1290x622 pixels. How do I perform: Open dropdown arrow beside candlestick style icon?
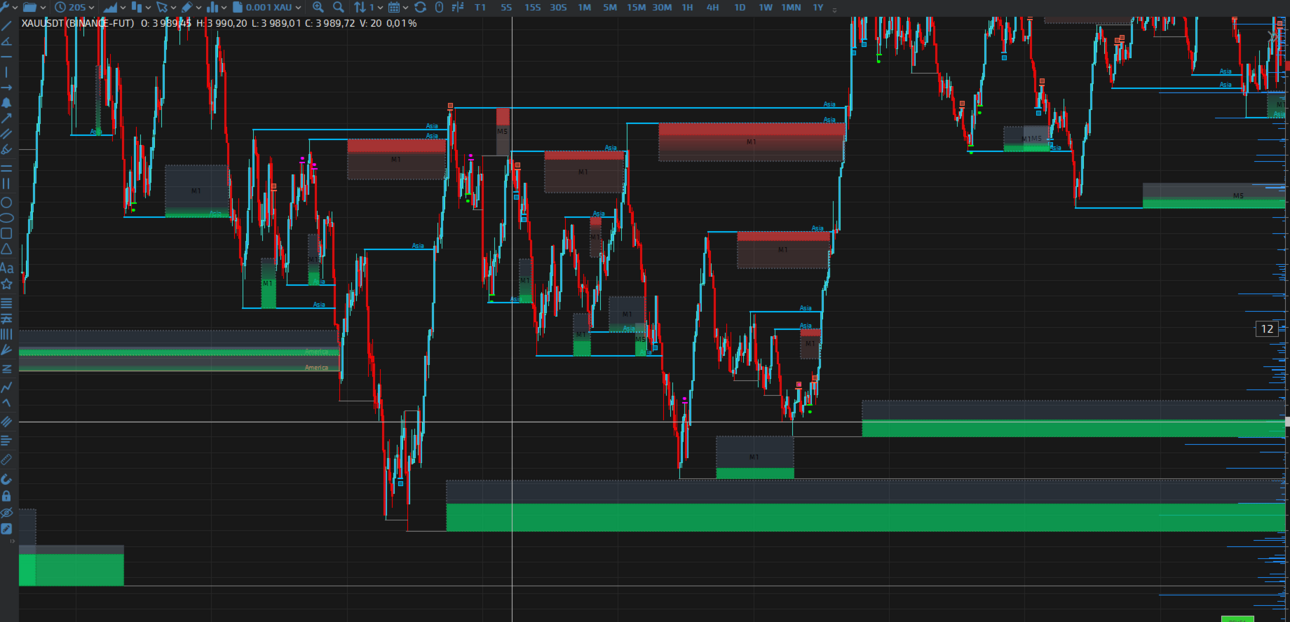149,7
